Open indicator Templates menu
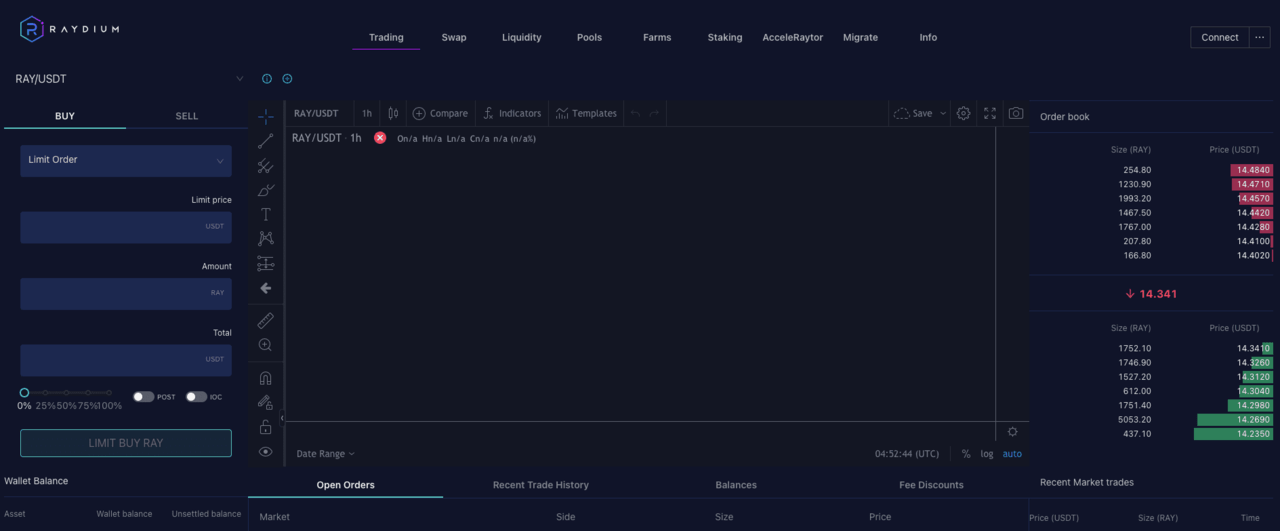 point(586,113)
